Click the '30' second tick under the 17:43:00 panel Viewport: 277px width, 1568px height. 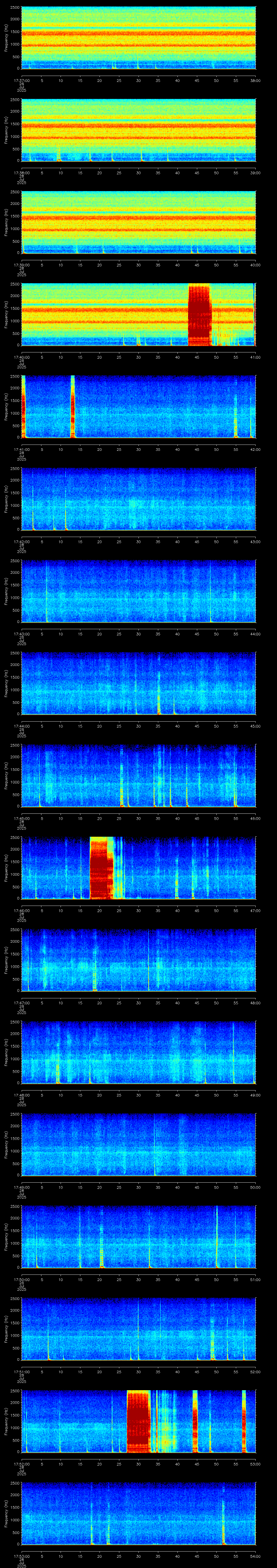coord(138,634)
